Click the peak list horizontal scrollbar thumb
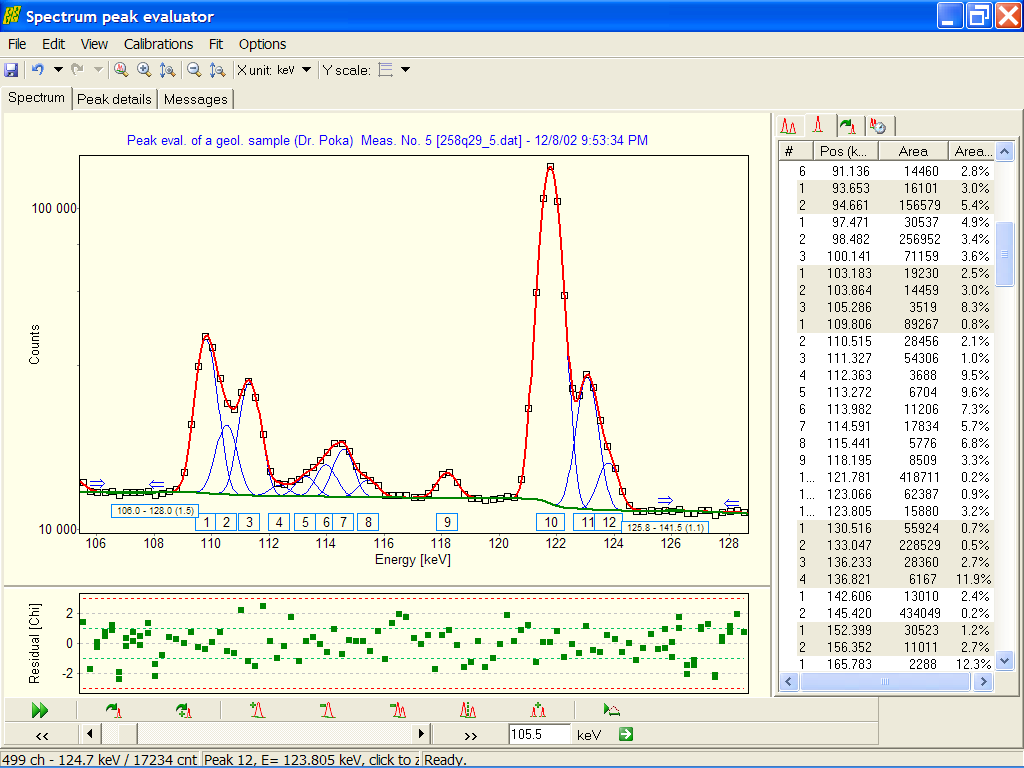The height and width of the screenshot is (768, 1024). click(x=885, y=682)
